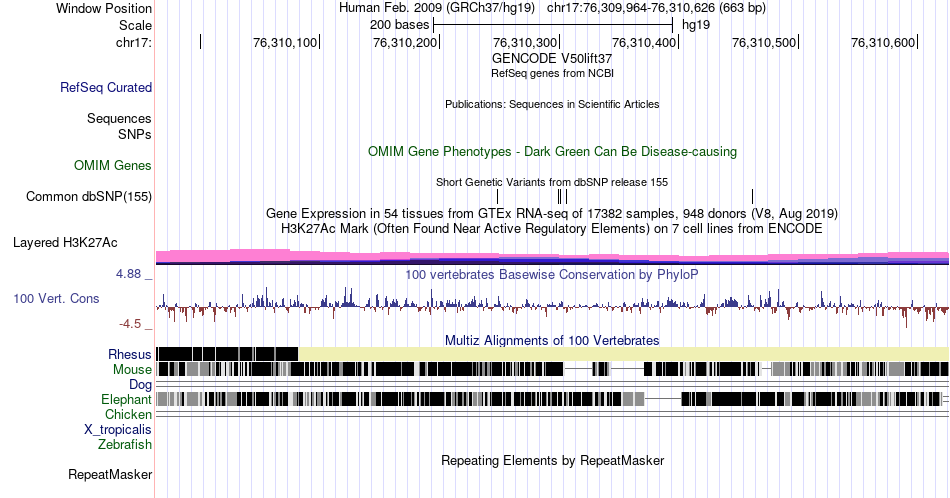This screenshot has height=498, width=950.
Task: Click the Scale label
Action: click(136, 25)
